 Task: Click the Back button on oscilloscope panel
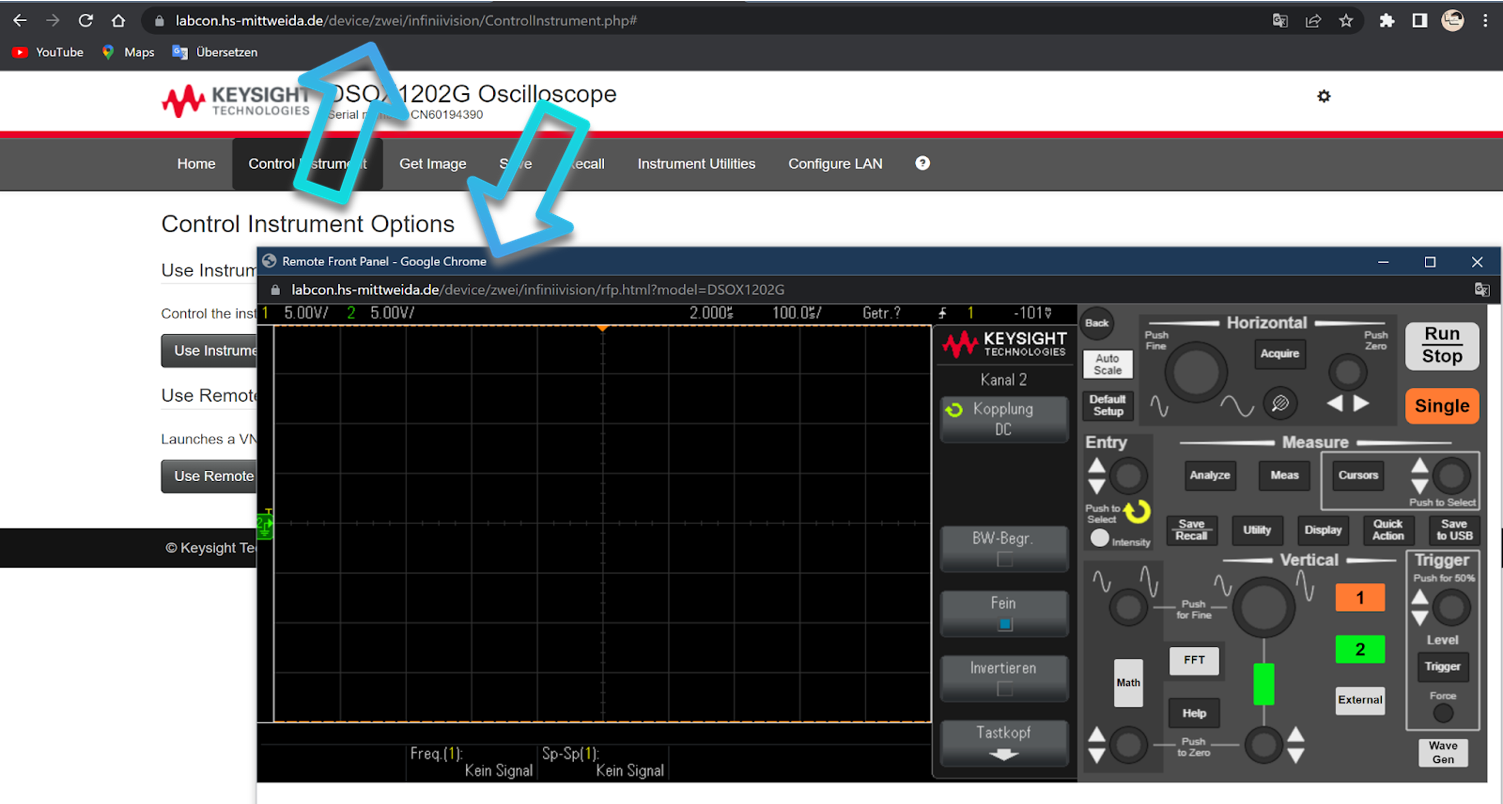tap(1097, 323)
